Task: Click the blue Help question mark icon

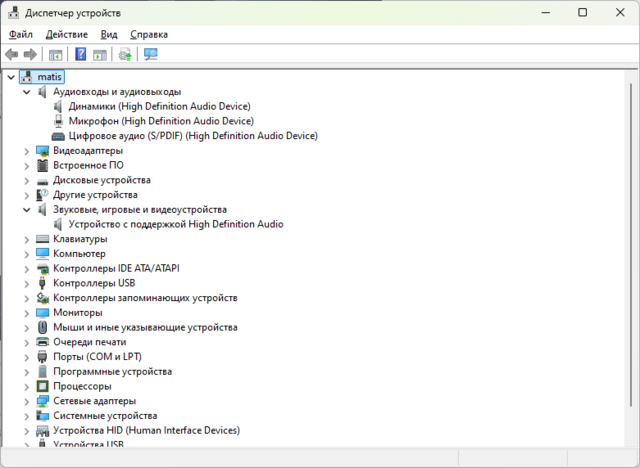Action: pyautogui.click(x=81, y=54)
